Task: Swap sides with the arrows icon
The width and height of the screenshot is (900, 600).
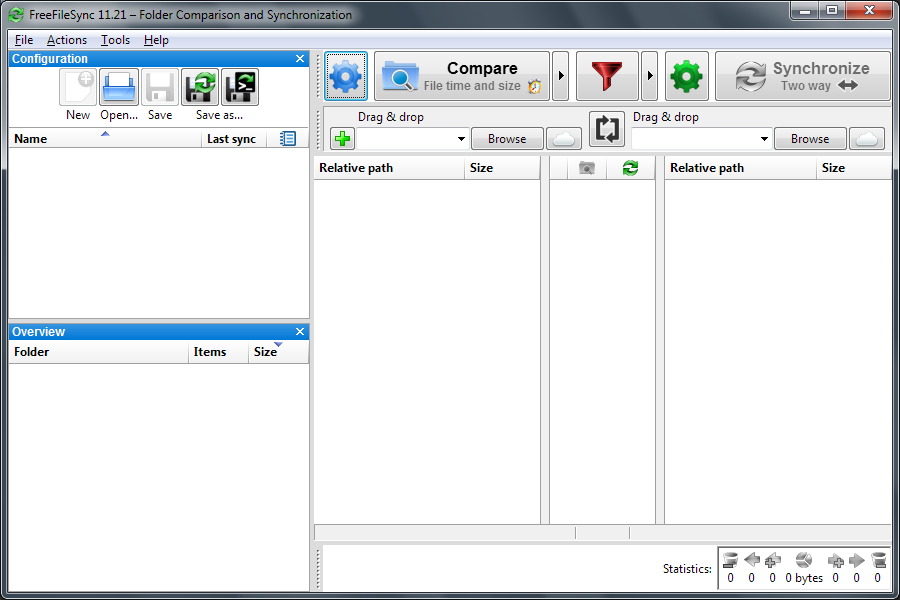Action: pyautogui.click(x=607, y=129)
